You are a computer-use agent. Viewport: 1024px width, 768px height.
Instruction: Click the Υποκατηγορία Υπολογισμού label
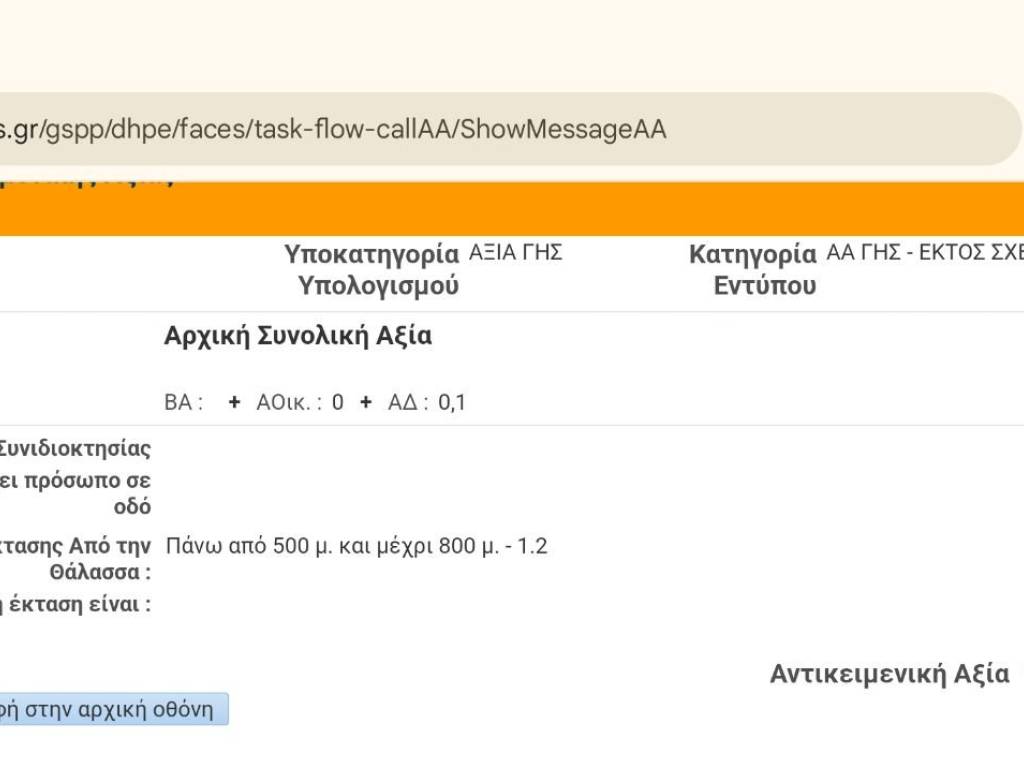[372, 270]
